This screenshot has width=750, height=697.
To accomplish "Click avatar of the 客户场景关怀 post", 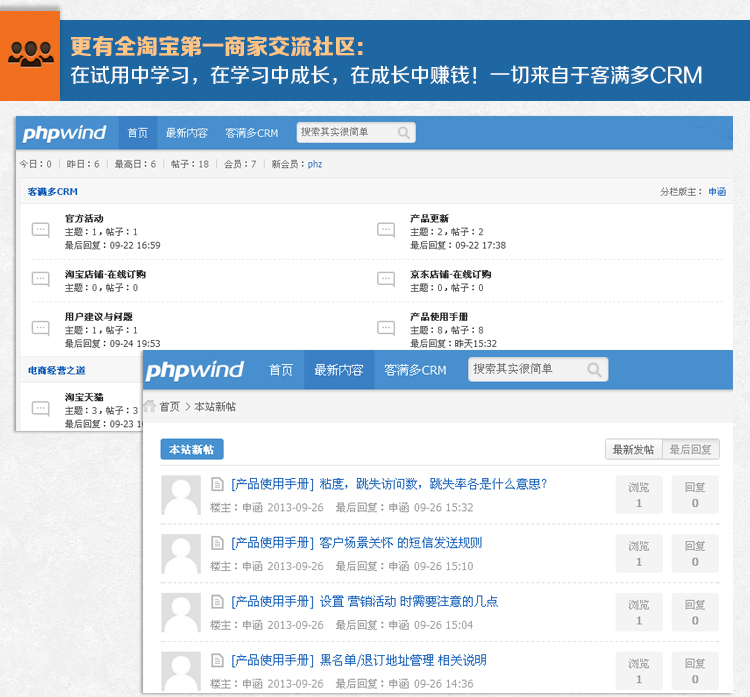I will click(181, 554).
